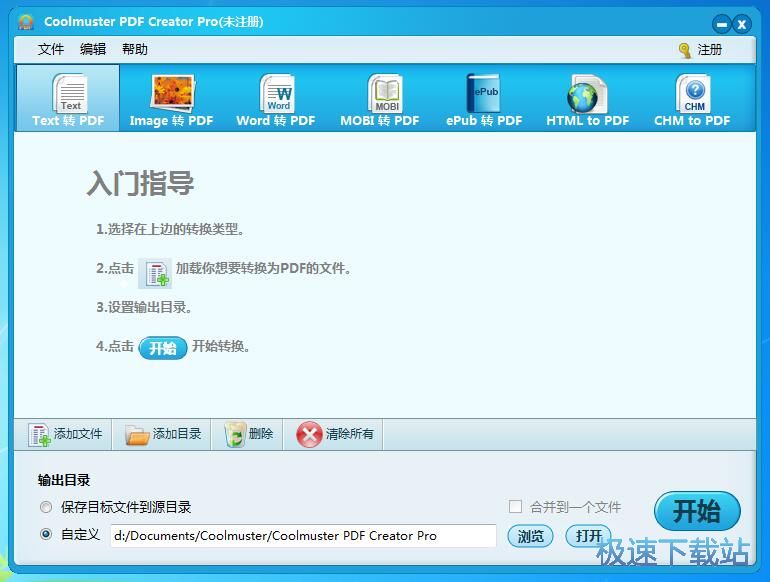770x582 pixels.
Task: Choose the 自定义 output directory radio option
Action: click(46, 534)
